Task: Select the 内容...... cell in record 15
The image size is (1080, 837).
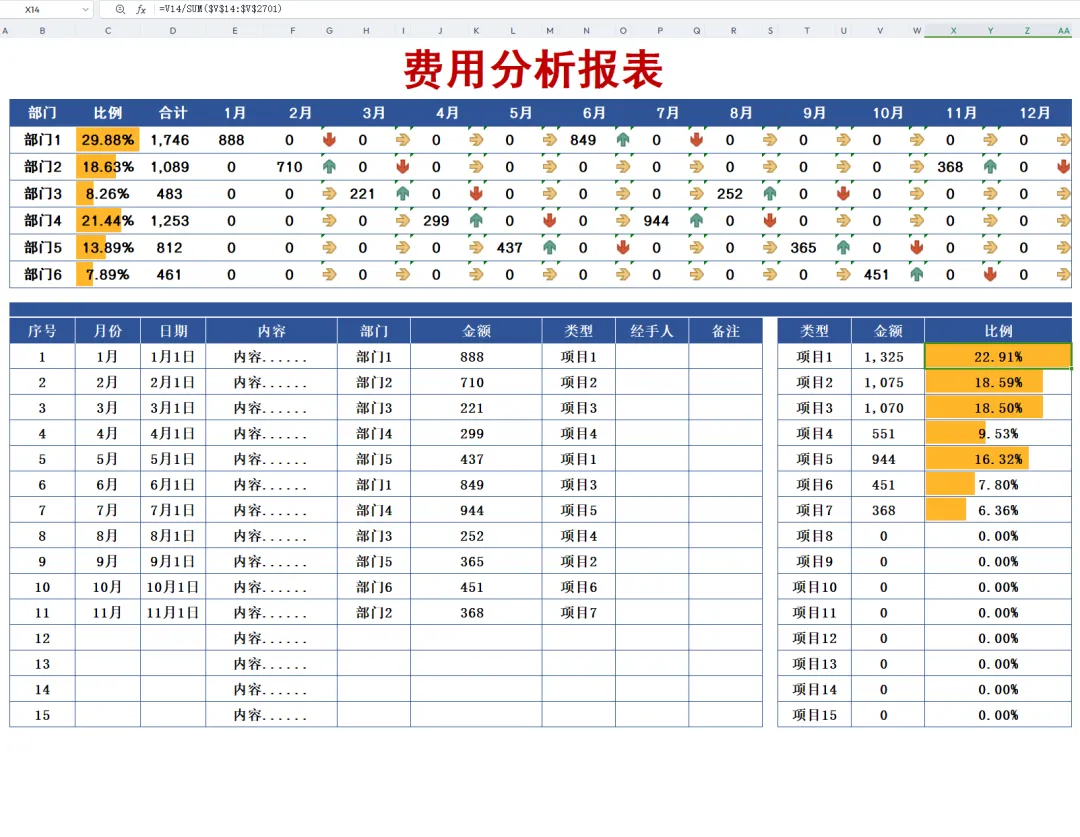Action: tap(271, 715)
